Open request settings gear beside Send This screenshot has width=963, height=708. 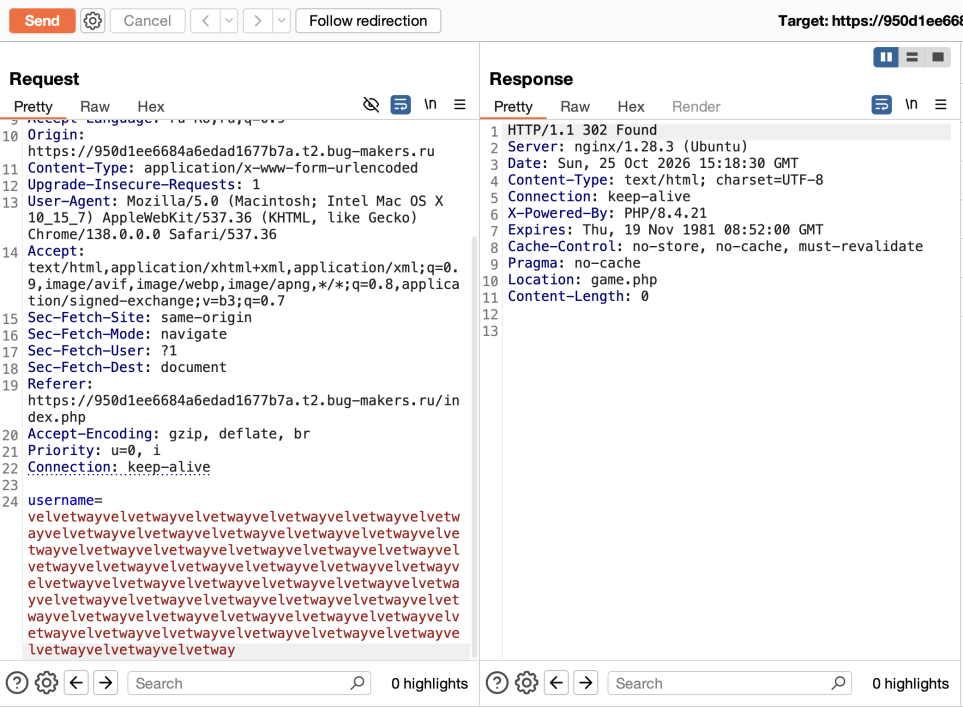[x=93, y=21]
